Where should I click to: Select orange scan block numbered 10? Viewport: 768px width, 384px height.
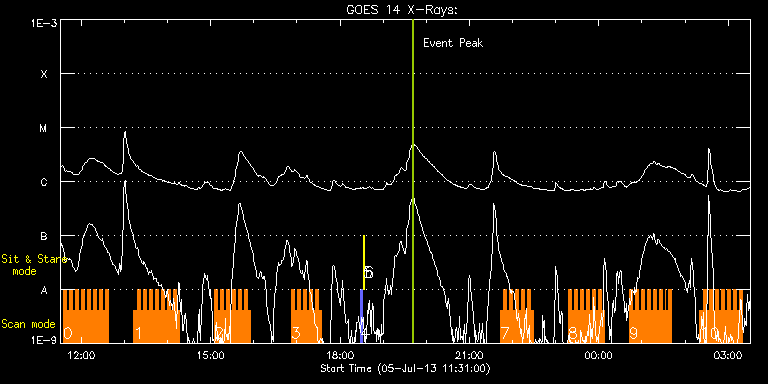tap(722, 316)
